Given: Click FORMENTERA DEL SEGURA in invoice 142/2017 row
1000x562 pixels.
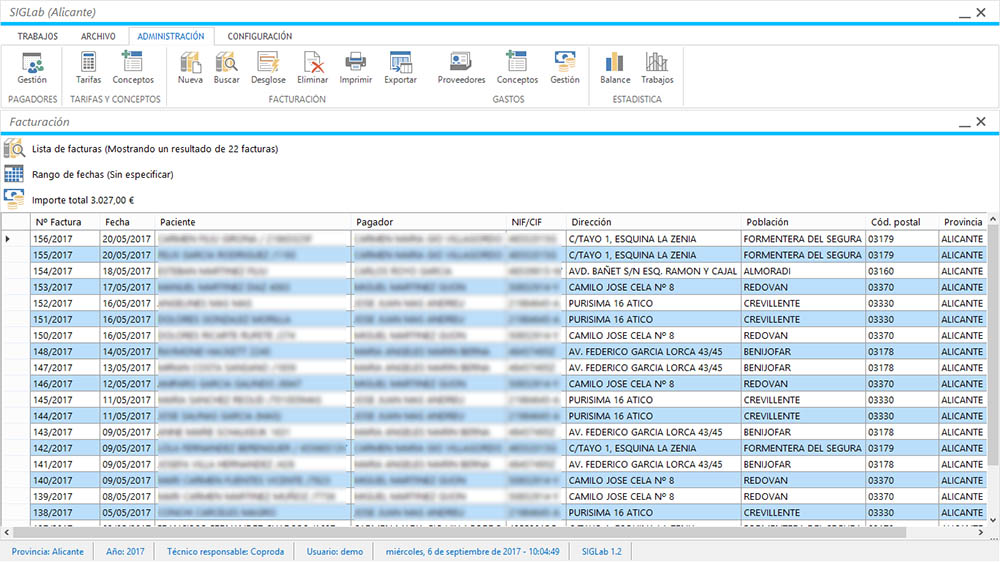Looking at the screenshot, I should (x=802, y=448).
